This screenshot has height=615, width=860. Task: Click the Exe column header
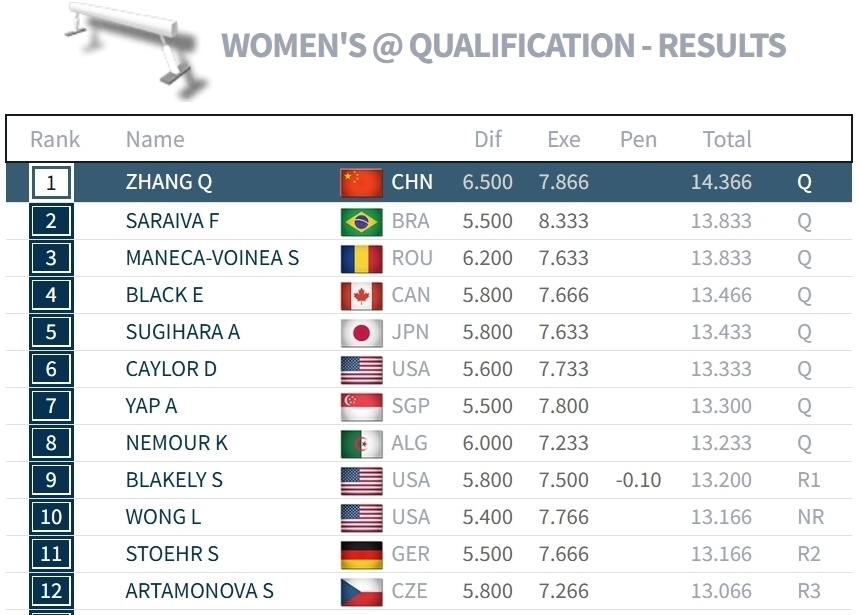pos(564,139)
